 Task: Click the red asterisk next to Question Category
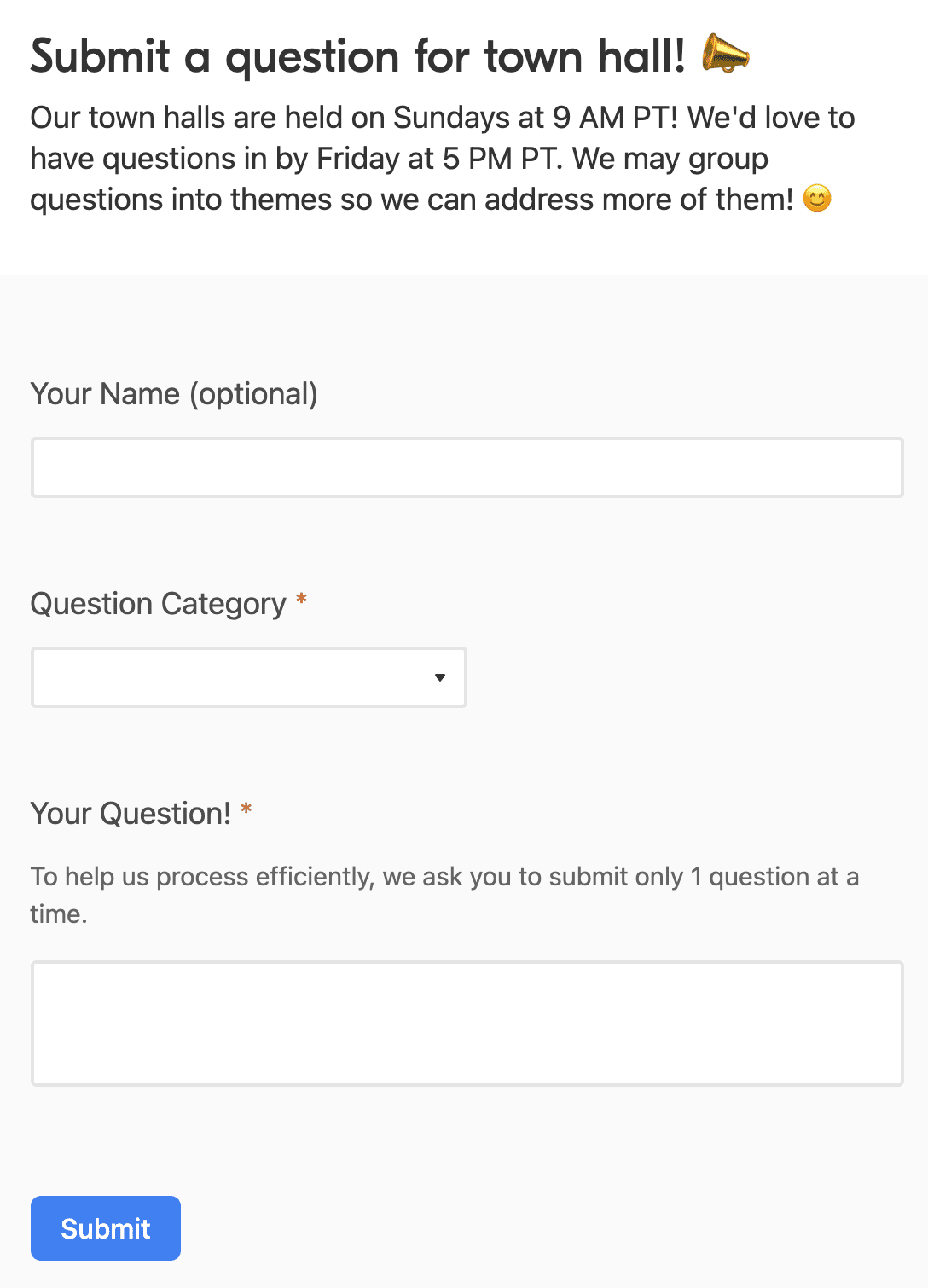[301, 601]
